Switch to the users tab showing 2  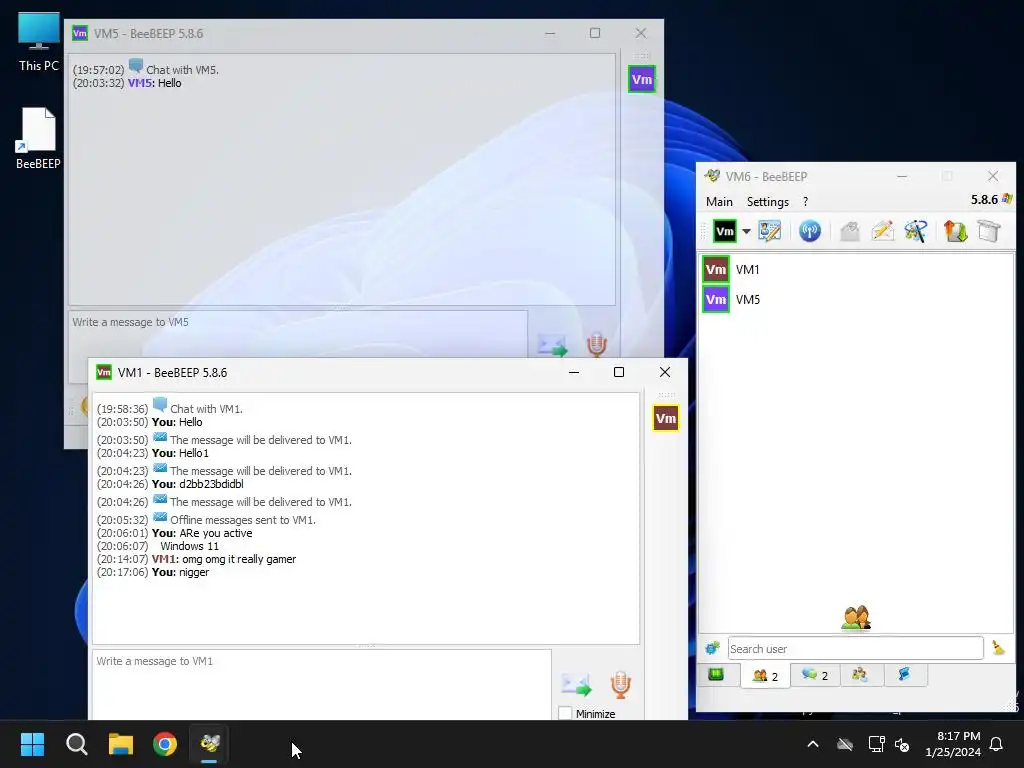[765, 675]
